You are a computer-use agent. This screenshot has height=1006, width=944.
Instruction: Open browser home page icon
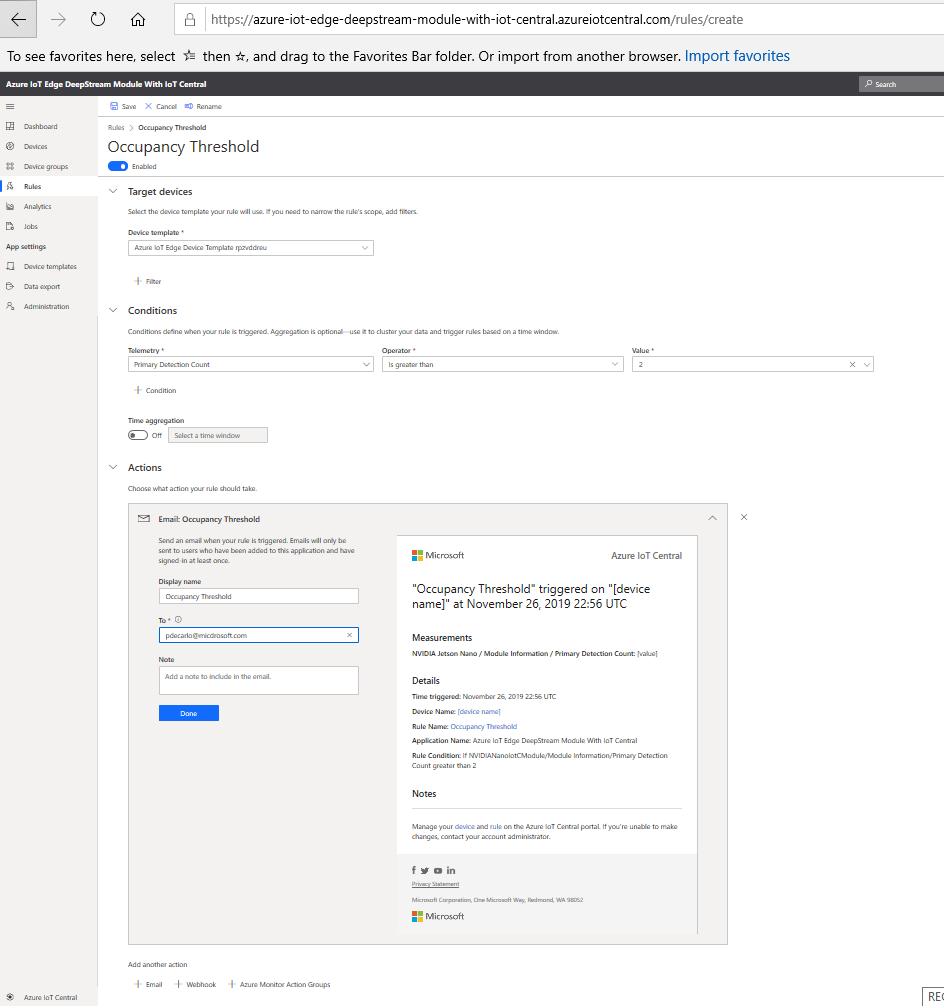[137, 19]
